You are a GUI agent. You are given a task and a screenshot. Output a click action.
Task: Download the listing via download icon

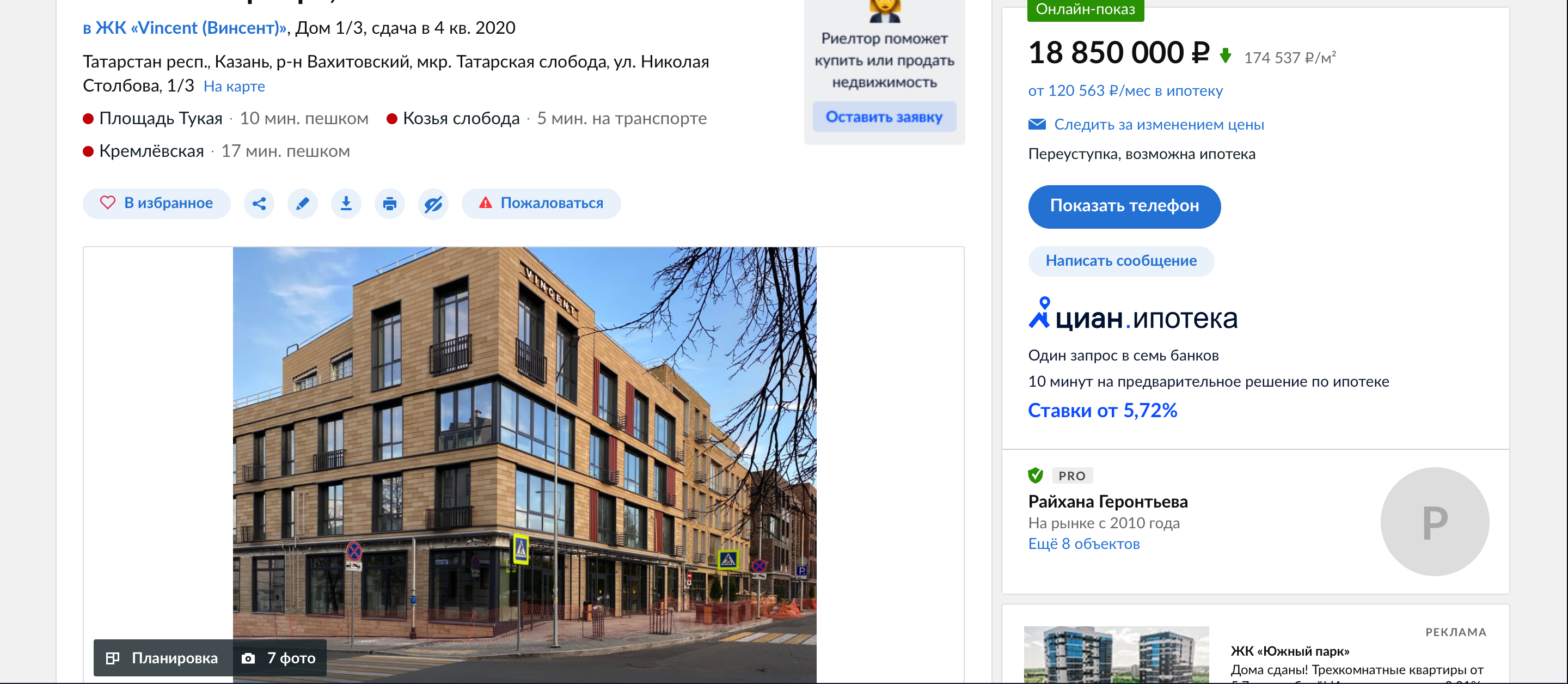click(x=346, y=204)
